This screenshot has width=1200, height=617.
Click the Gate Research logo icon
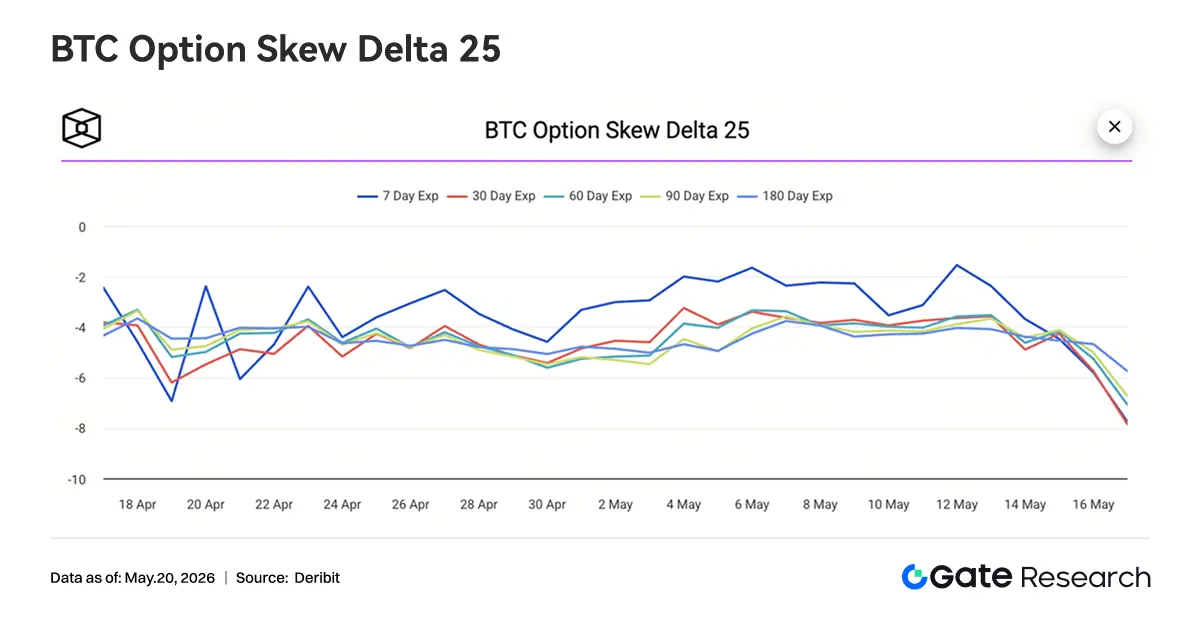click(x=914, y=577)
